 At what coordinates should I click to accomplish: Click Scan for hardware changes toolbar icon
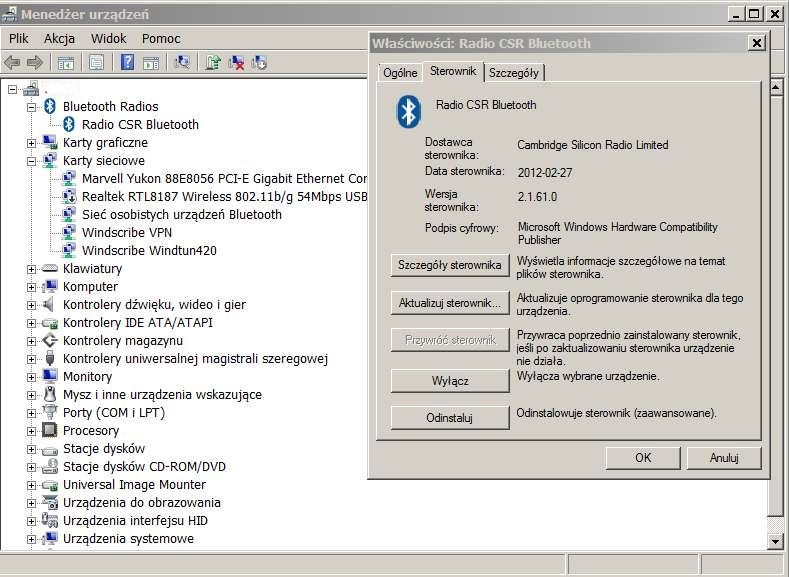(x=182, y=62)
